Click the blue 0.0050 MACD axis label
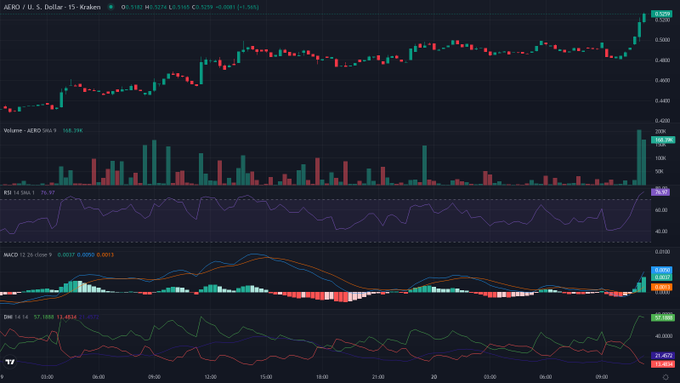This screenshot has height=383, width=680. pos(662,270)
